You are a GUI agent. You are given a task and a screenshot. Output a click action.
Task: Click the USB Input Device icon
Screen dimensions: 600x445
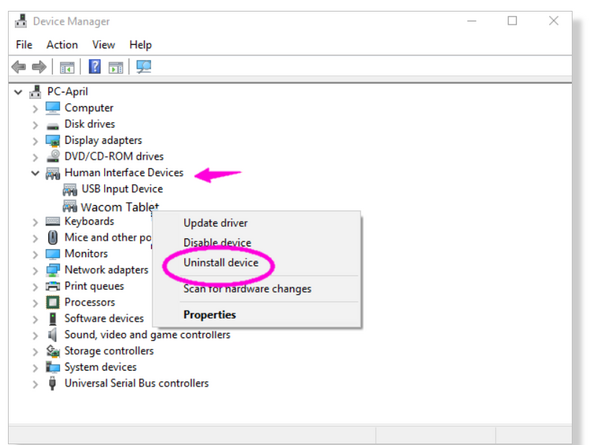coord(70,189)
